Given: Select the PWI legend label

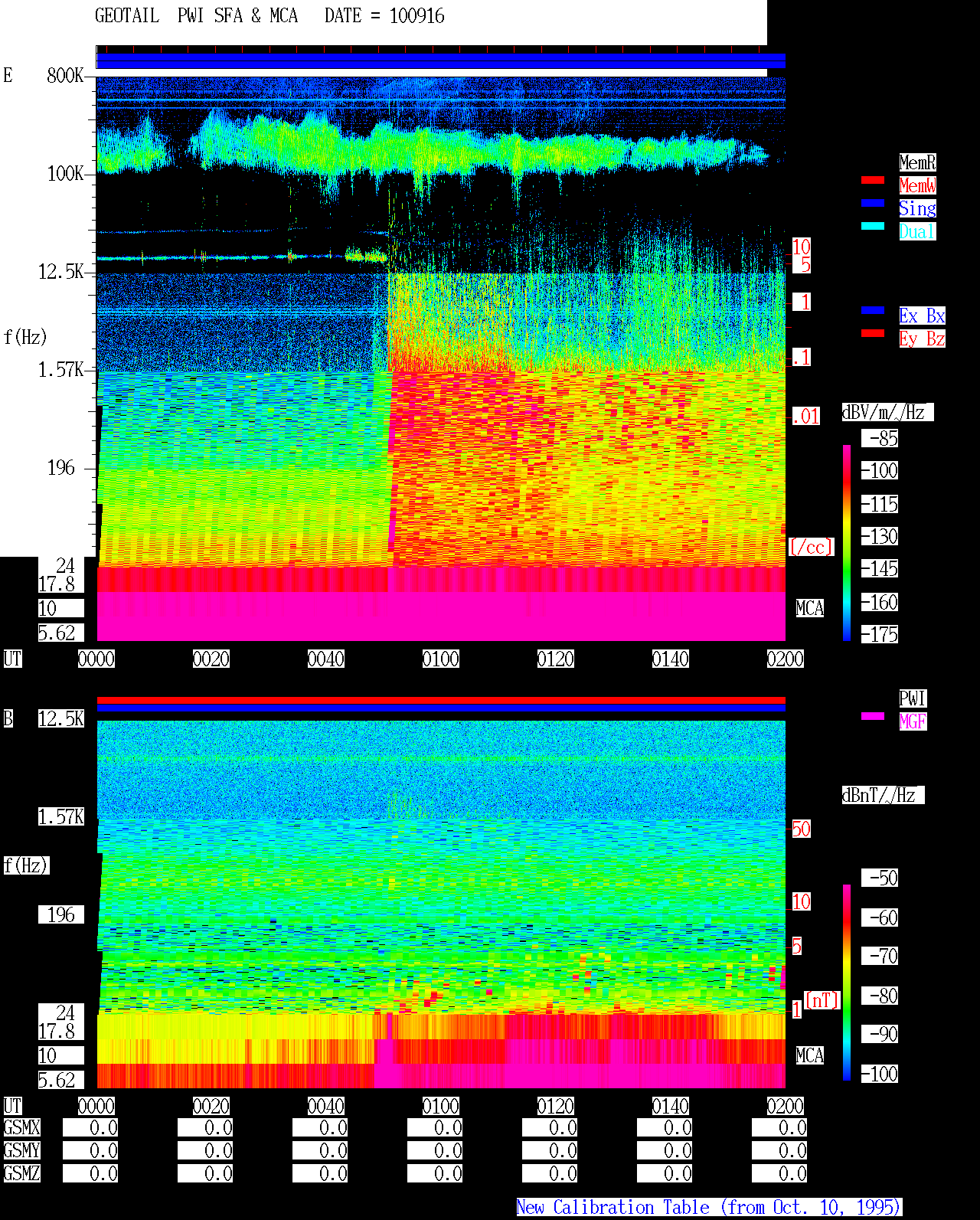Looking at the screenshot, I should (x=913, y=698).
